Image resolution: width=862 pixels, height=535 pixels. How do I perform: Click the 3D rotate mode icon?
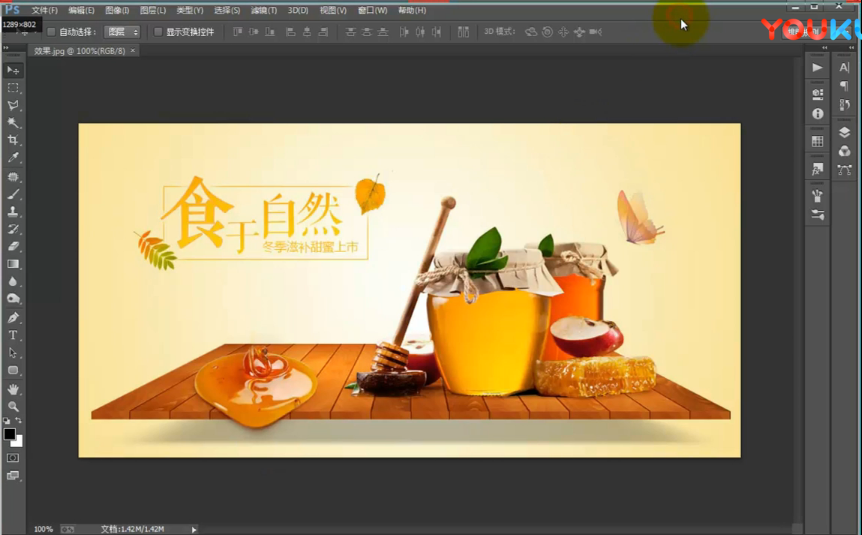531,32
